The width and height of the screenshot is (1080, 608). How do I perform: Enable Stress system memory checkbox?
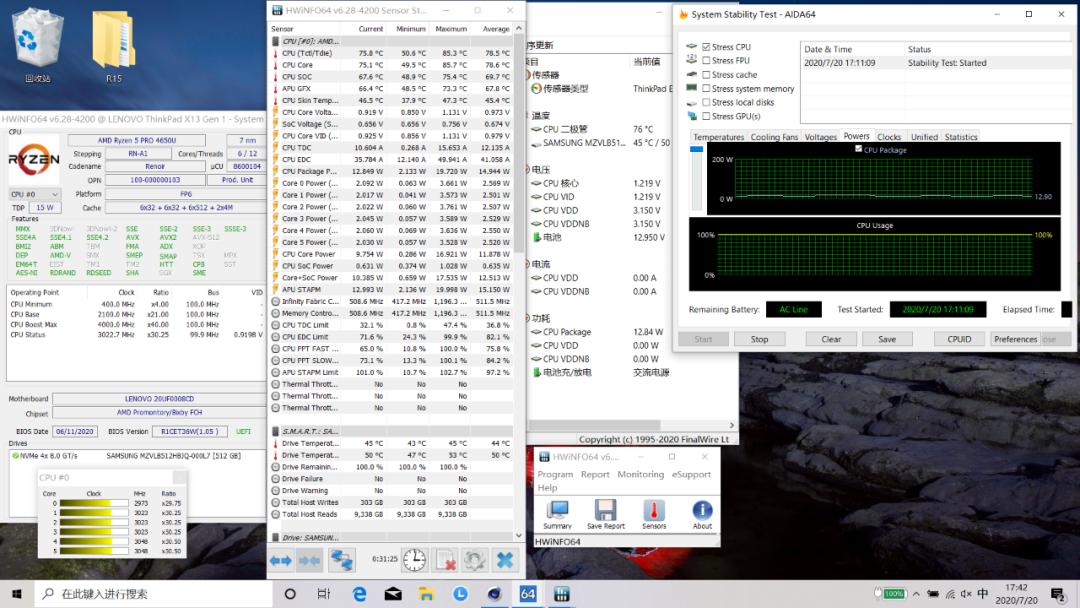point(707,89)
